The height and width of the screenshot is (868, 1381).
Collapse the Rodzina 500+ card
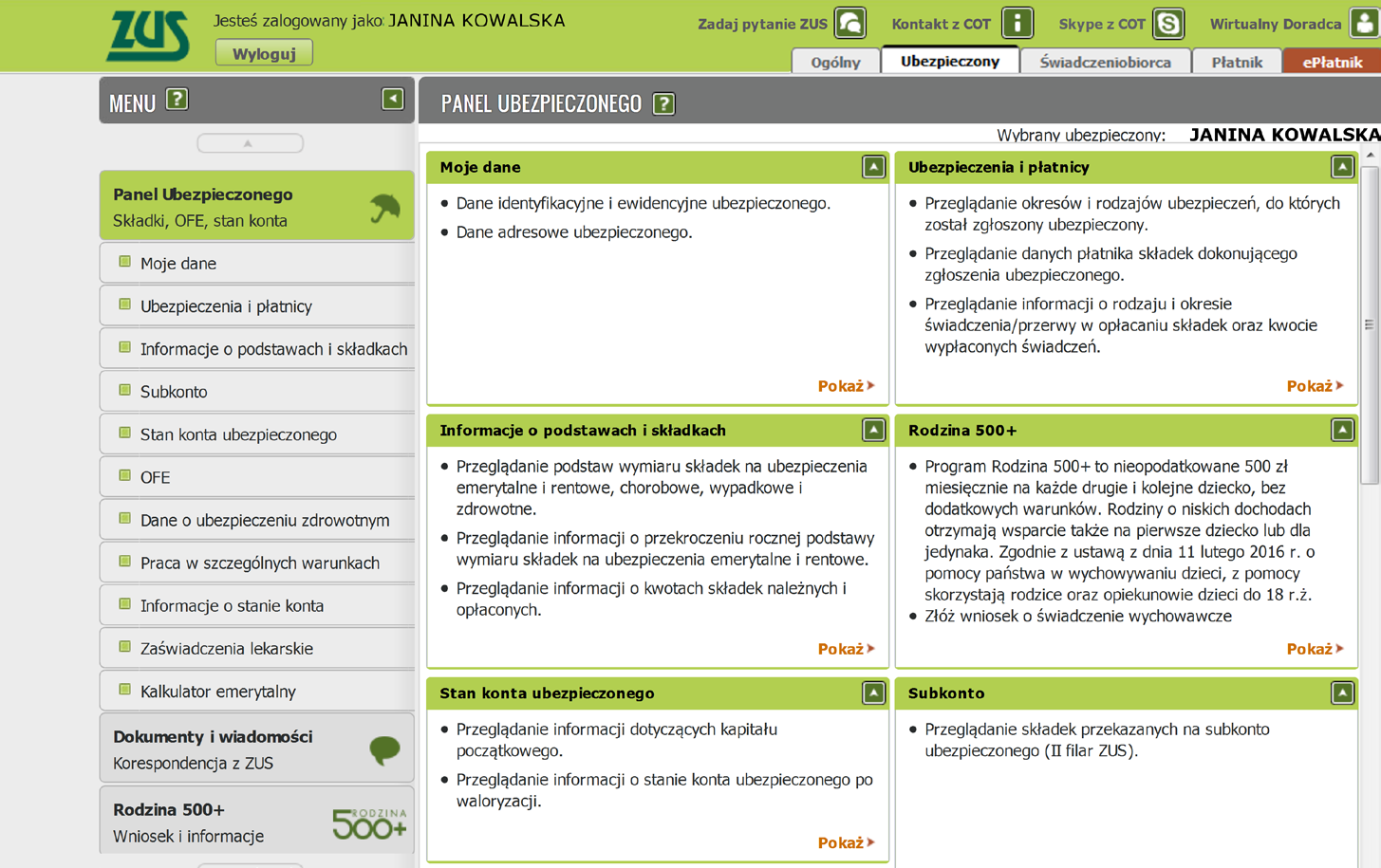1342,430
